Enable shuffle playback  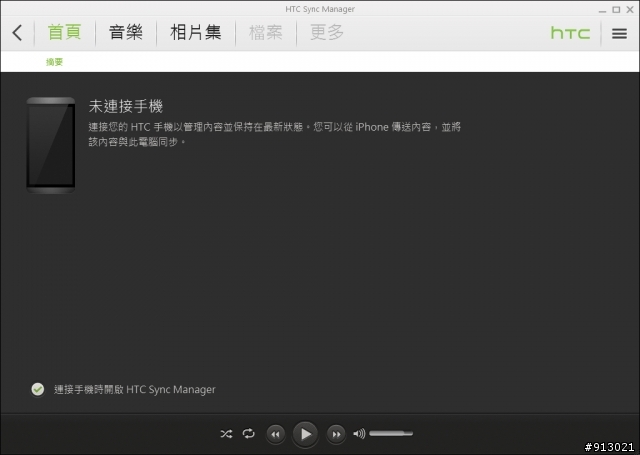click(226, 434)
